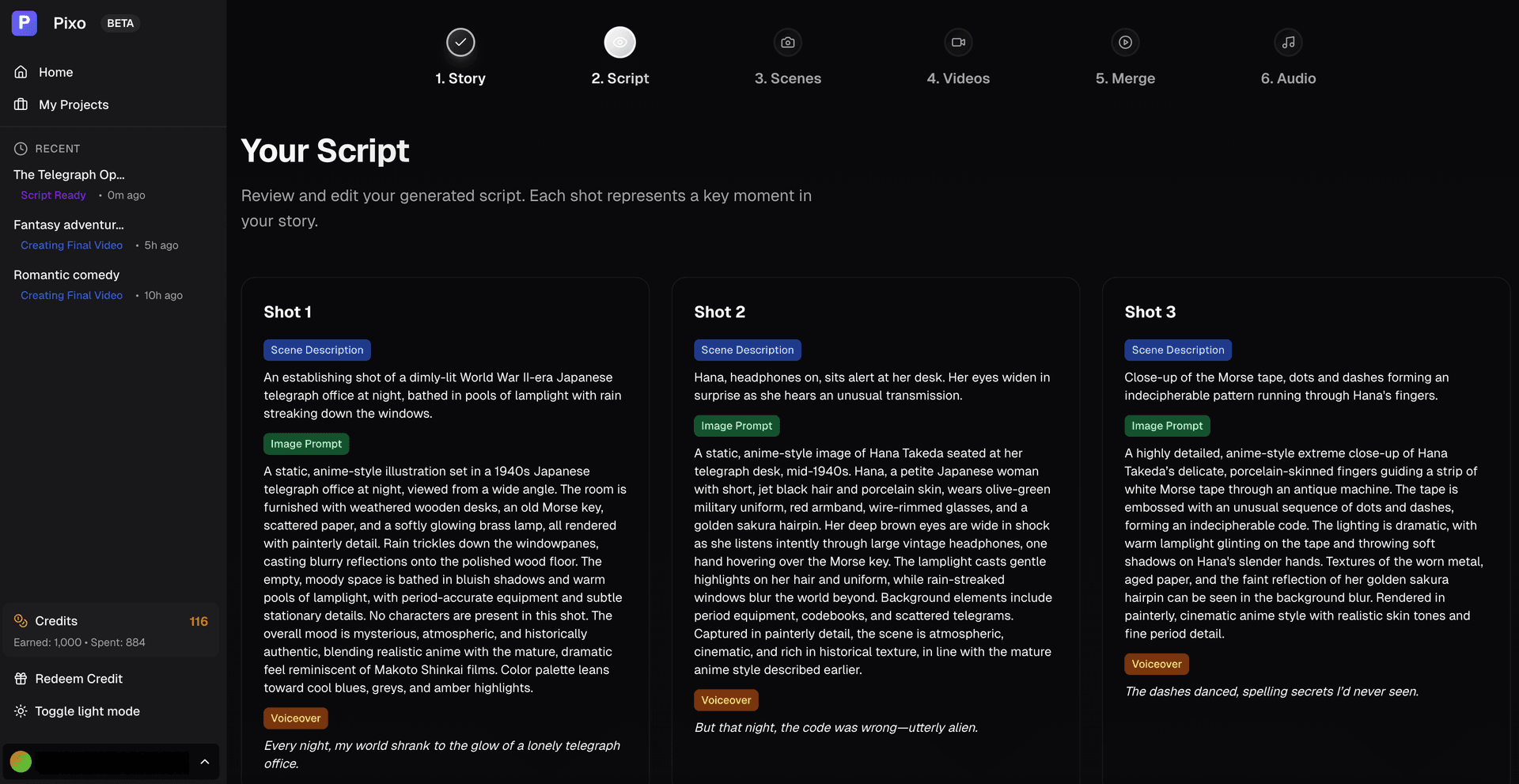The width and height of the screenshot is (1519, 784).
Task: Open the 5. Merge step label
Action: 1125,78
